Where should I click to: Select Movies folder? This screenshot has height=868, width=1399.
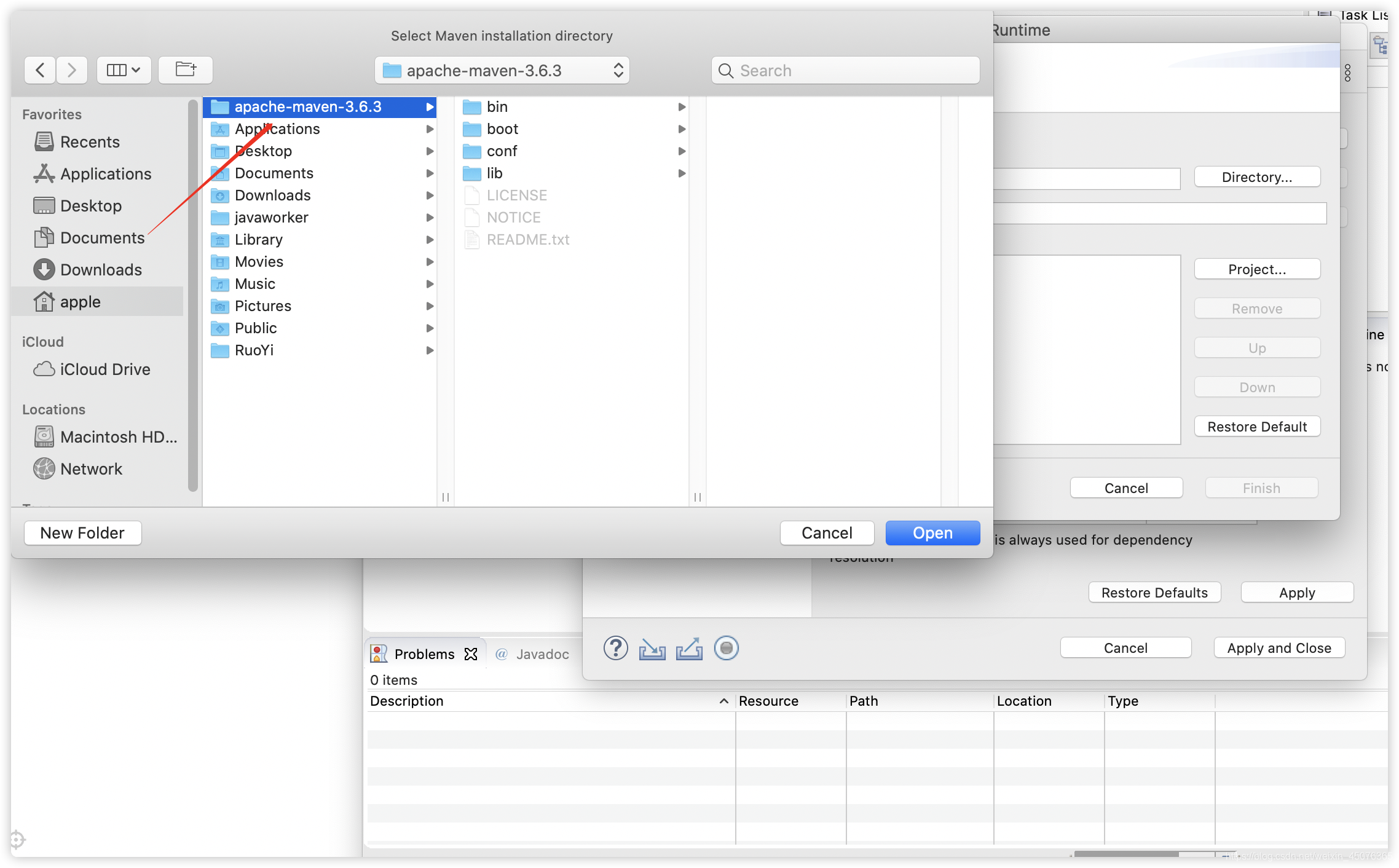(x=320, y=262)
